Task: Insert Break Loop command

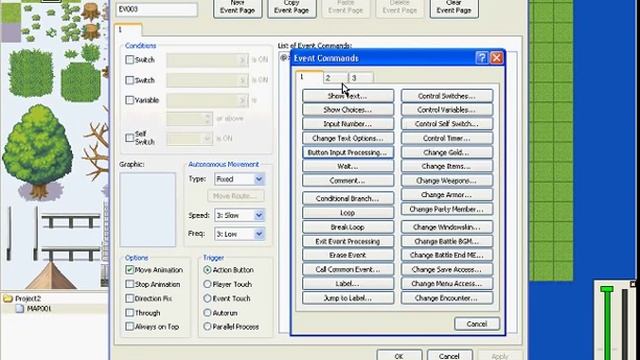Action: pyautogui.click(x=348, y=227)
